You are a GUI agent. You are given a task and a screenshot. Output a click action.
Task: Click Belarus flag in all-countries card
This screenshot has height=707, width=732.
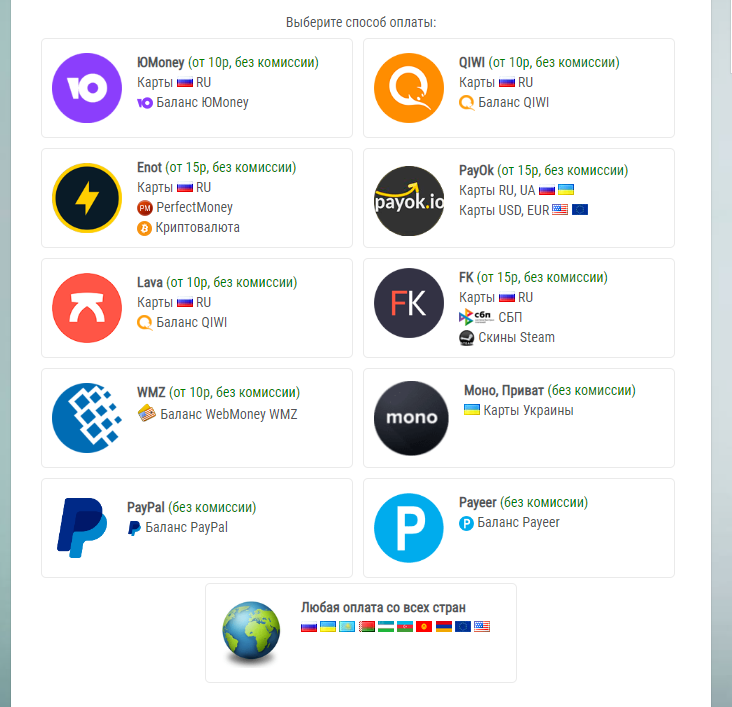pos(366,626)
